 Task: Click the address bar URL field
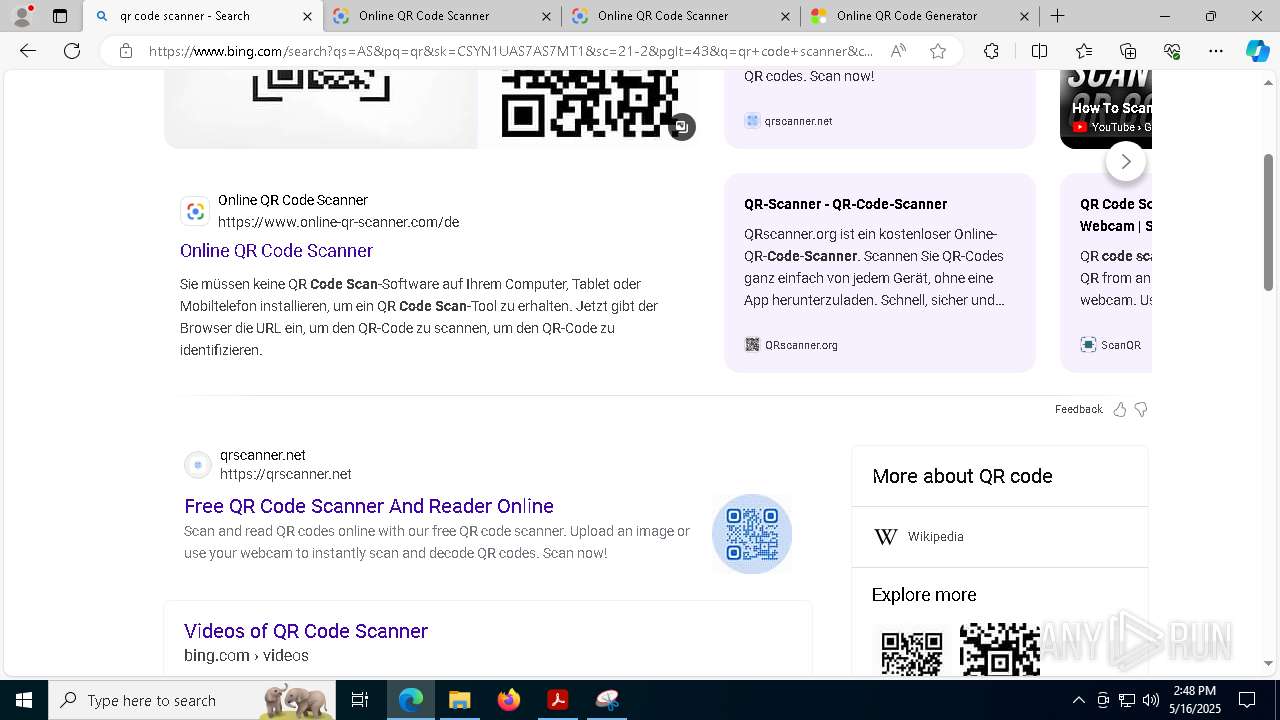click(x=510, y=51)
